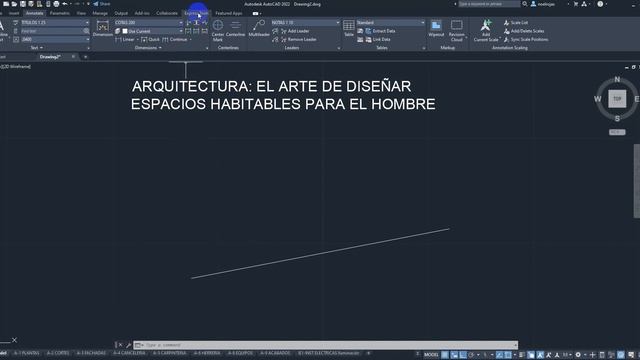This screenshot has height=360, width=640.
Task: Insert a Table from the Tables panel
Action: click(349, 29)
